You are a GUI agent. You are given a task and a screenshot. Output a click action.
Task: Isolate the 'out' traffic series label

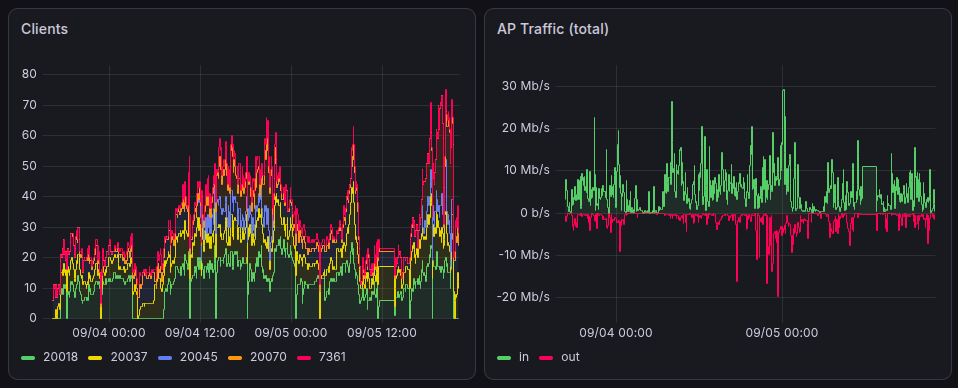coord(570,357)
